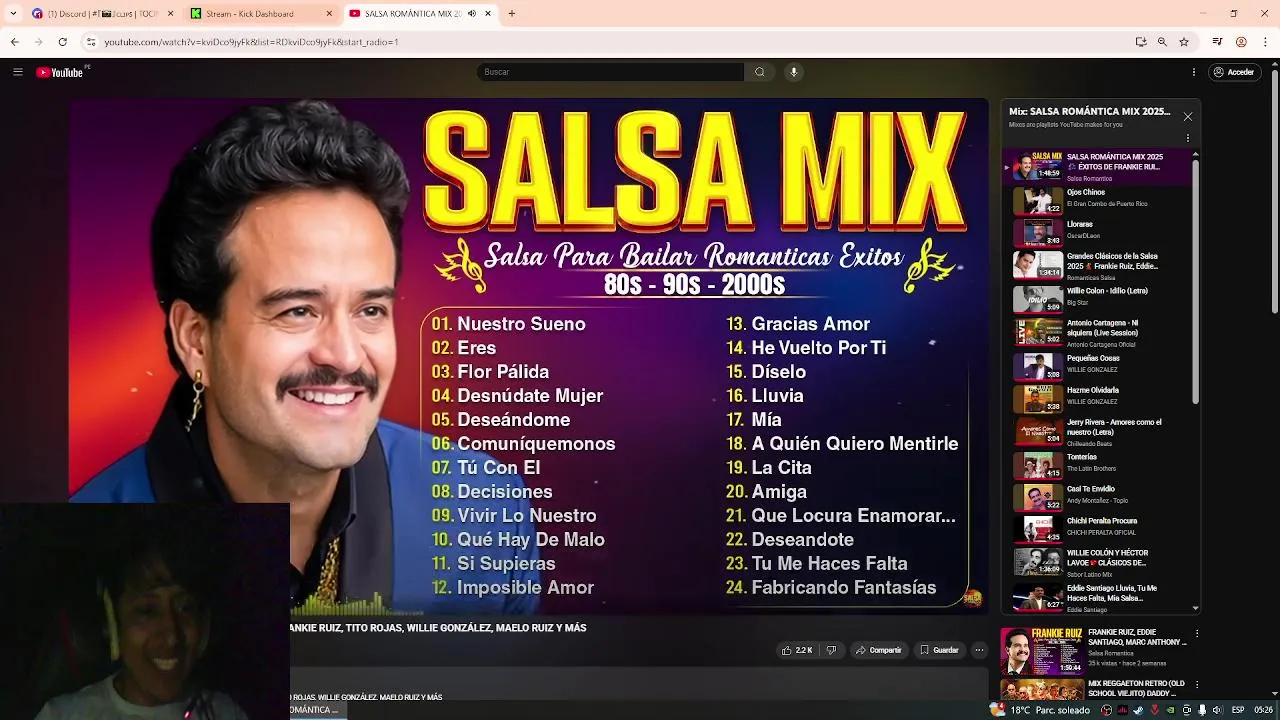This screenshot has height=720, width=1280.
Task: Reload the page with refresh icon
Action: pos(62,42)
